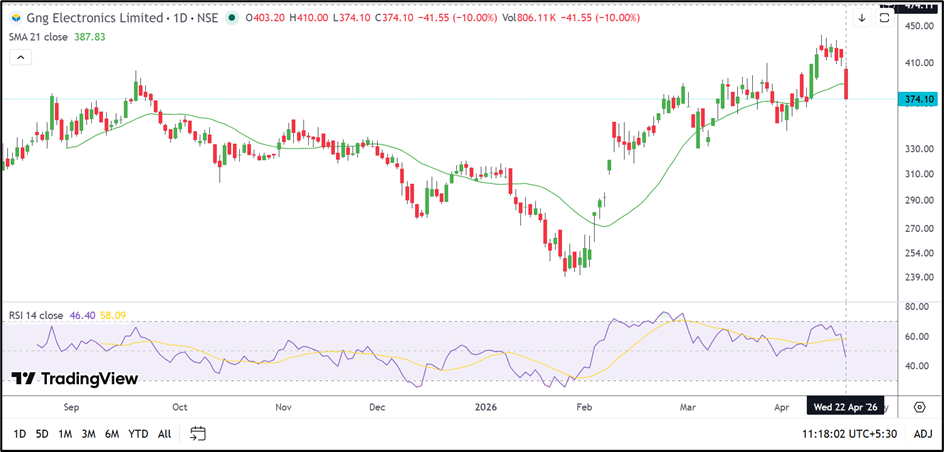Open chart settings gear icon
The image size is (944, 452).
(x=919, y=407)
